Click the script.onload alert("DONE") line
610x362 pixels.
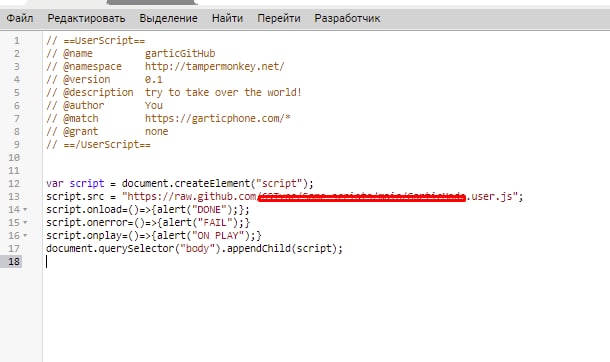[148, 210]
